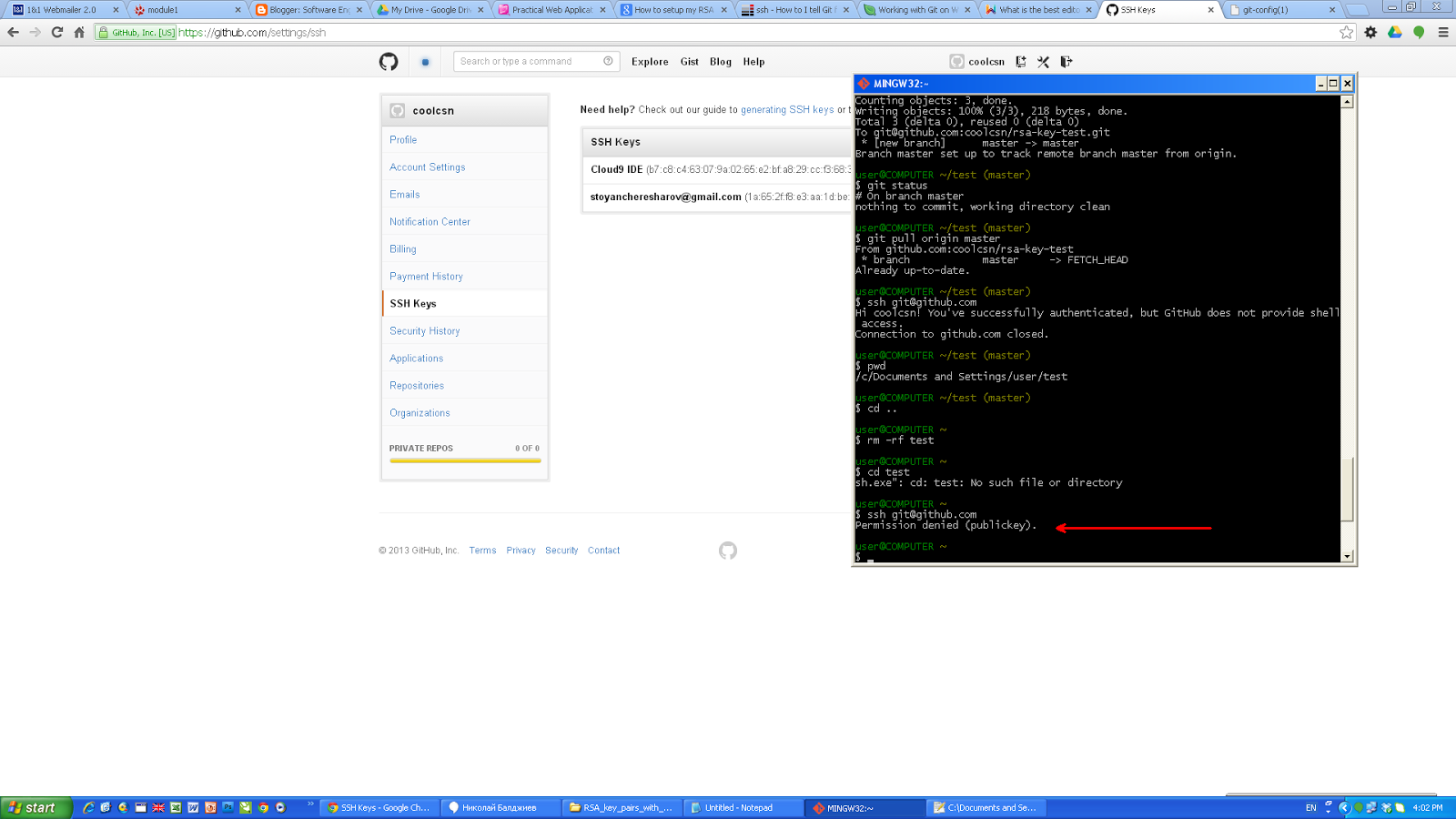Viewport: 1456px width, 819px height.
Task: Switch to the Blogger tab
Action: click(308, 10)
